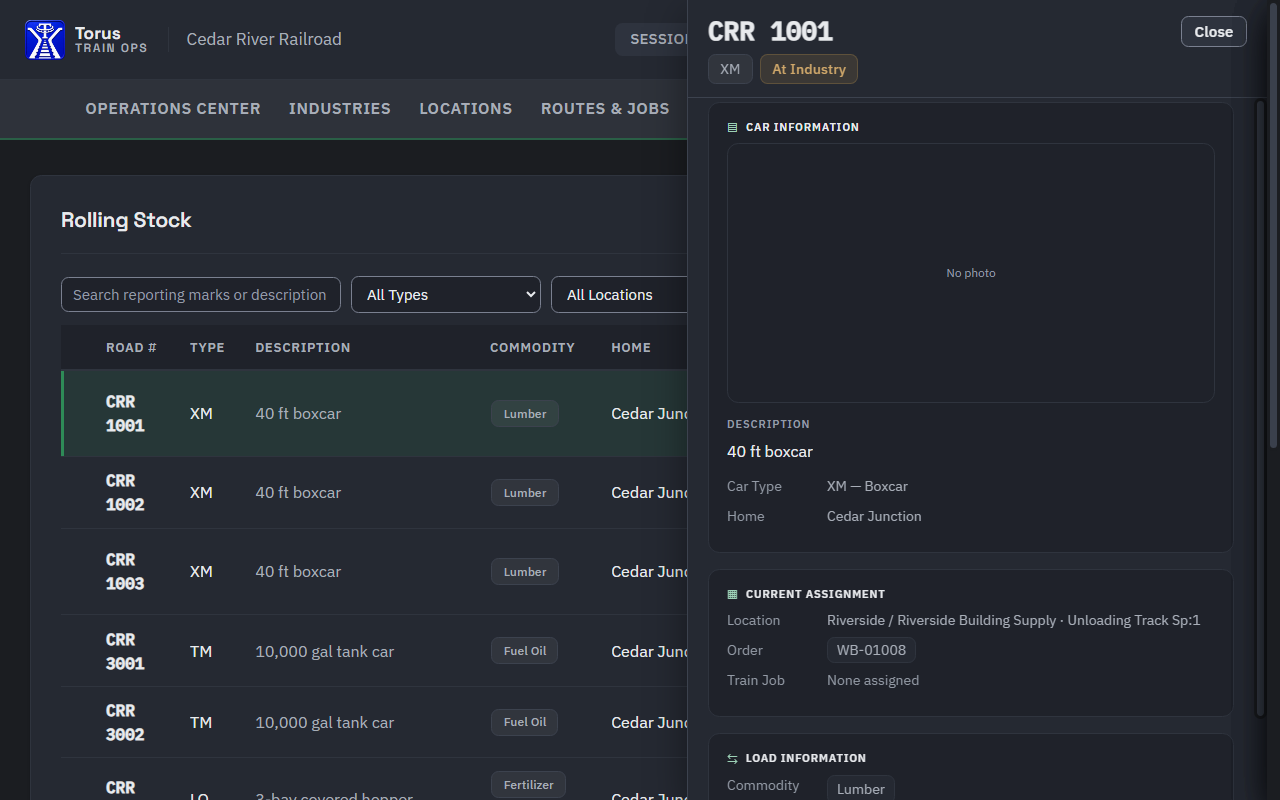
Task: Click the Car Information section icon
Action: (732, 127)
